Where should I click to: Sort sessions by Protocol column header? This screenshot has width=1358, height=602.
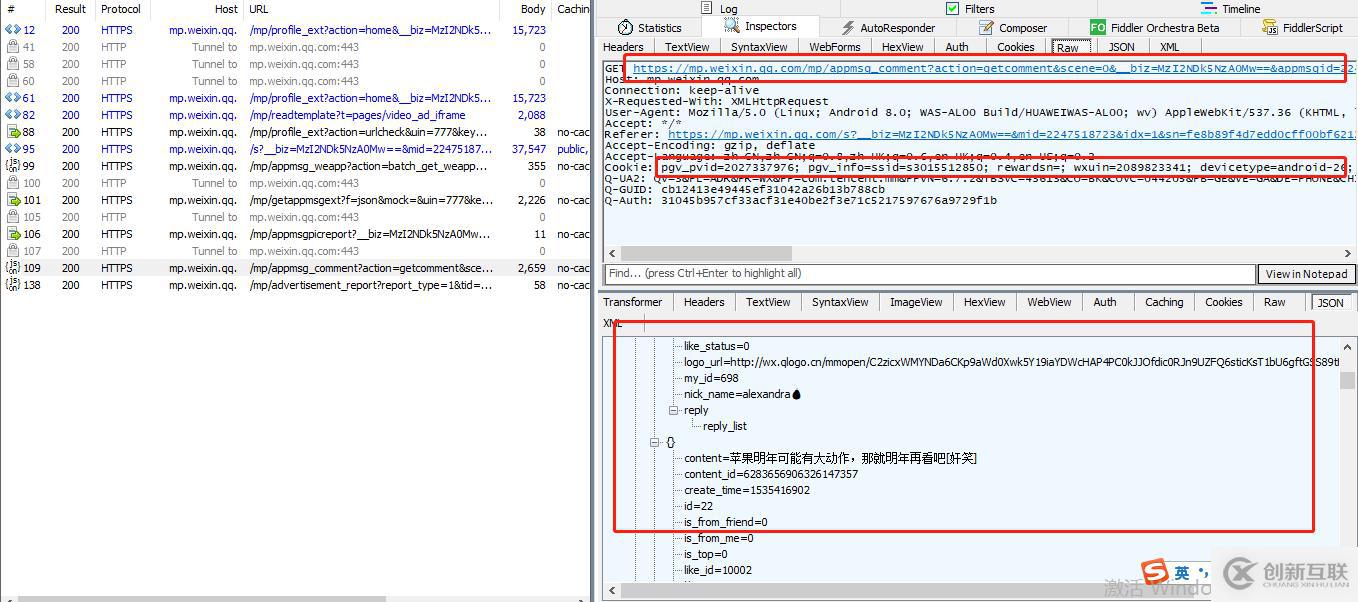pyautogui.click(x=121, y=9)
